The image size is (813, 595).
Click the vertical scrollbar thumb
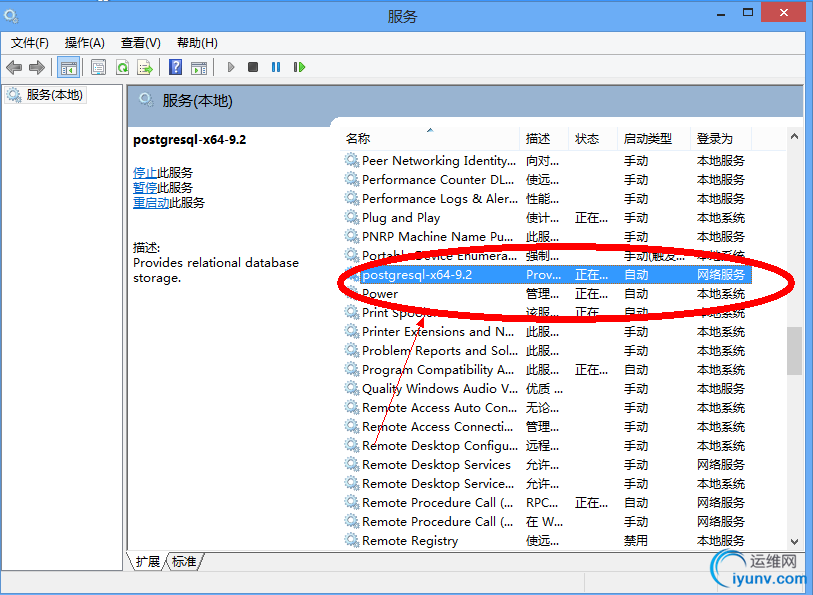pos(794,350)
